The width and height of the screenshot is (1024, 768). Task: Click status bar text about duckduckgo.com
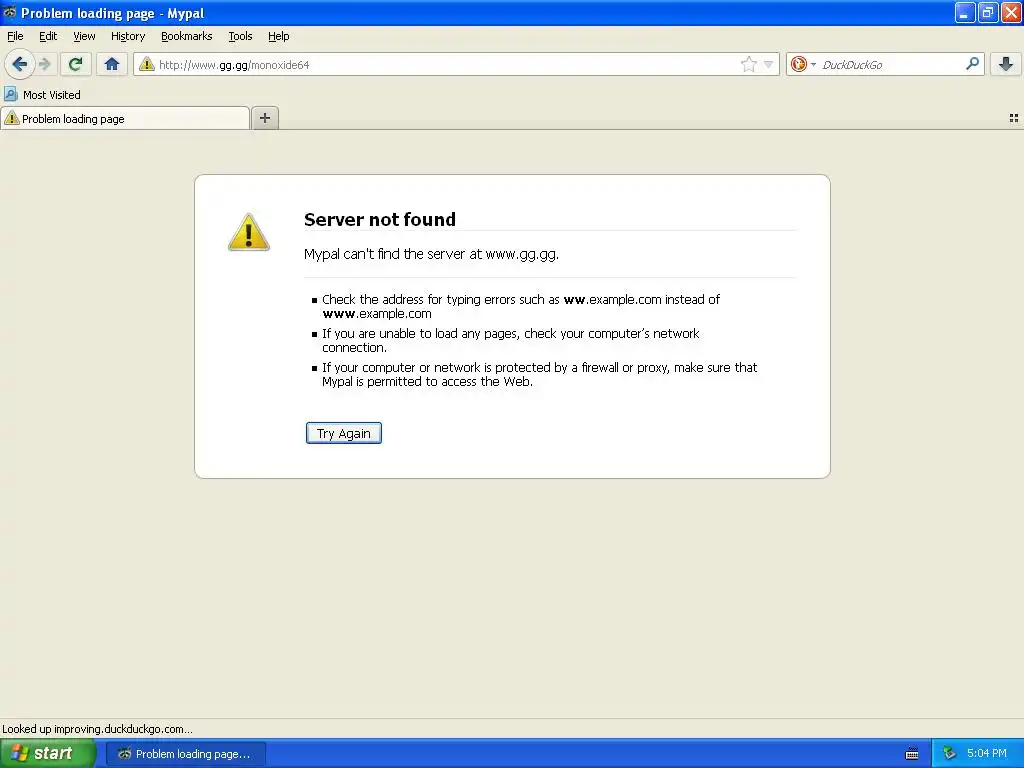pos(97,729)
